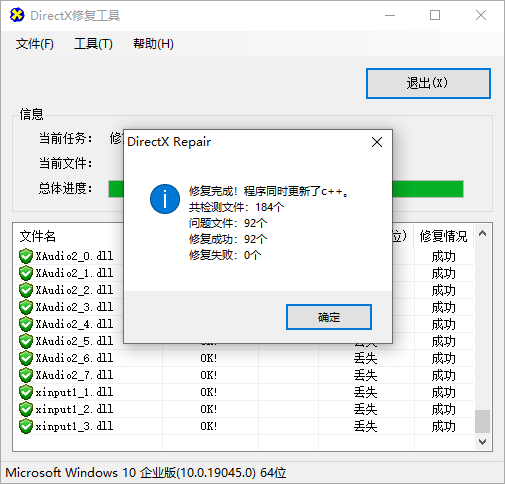Image resolution: width=505 pixels, height=484 pixels.
Task: Click the list scrollbar down arrow
Action: 482,442
